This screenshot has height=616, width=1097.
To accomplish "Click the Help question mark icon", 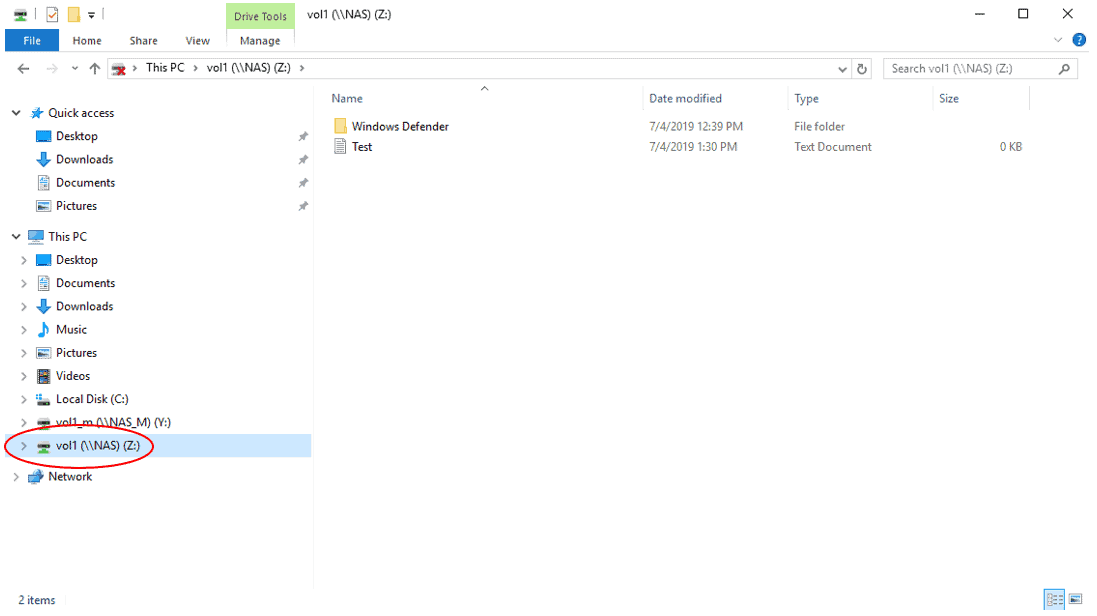I will coord(1079,40).
